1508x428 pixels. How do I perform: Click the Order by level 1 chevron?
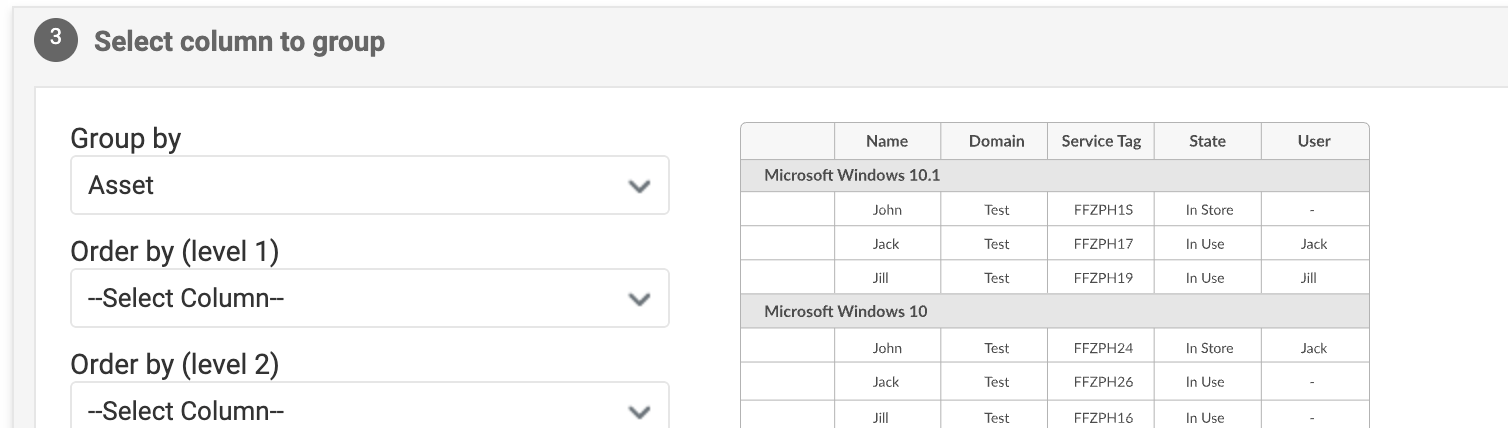pos(638,299)
